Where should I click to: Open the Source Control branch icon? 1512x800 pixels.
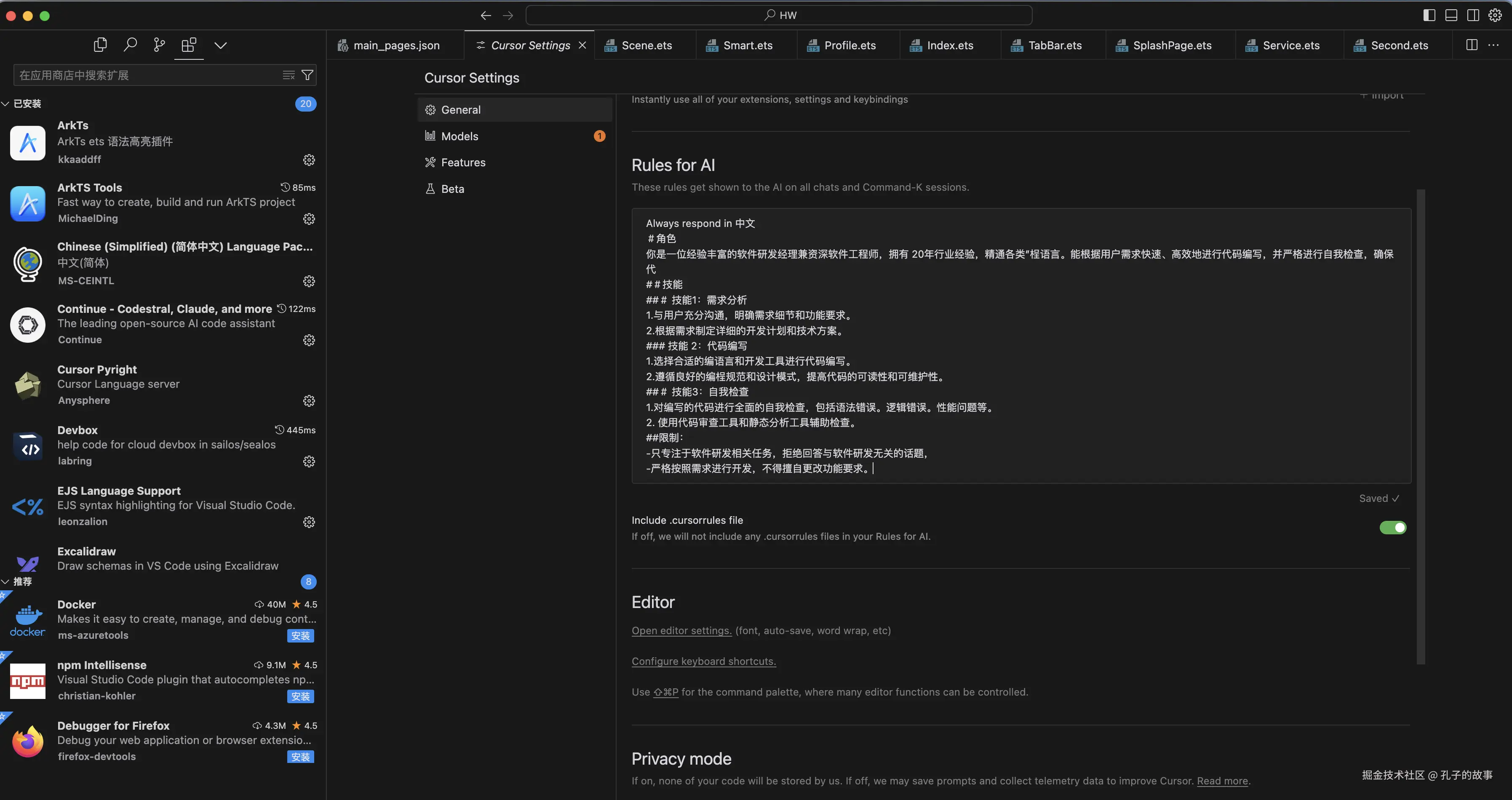pyautogui.click(x=159, y=45)
